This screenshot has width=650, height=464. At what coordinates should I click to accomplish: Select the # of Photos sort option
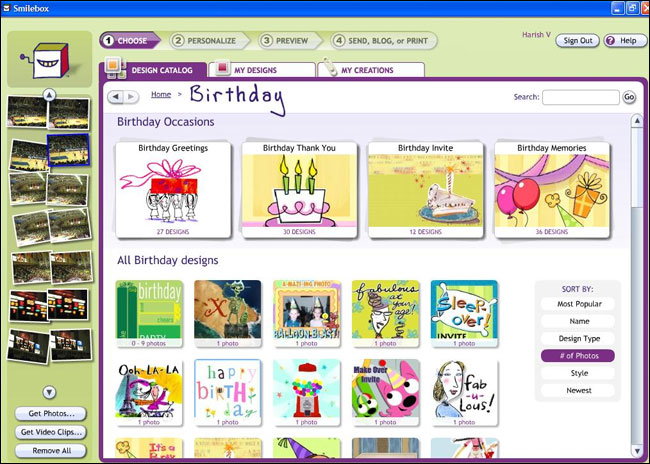(577, 355)
